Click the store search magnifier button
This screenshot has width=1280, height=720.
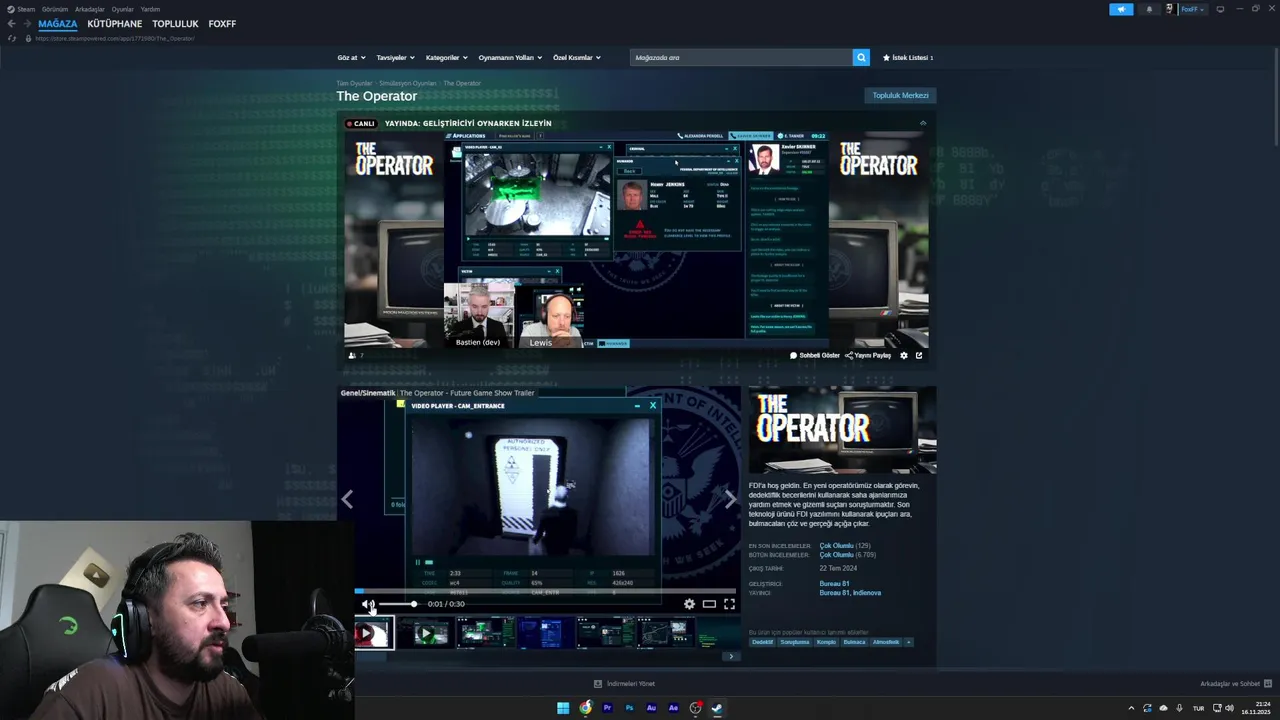[x=861, y=57]
